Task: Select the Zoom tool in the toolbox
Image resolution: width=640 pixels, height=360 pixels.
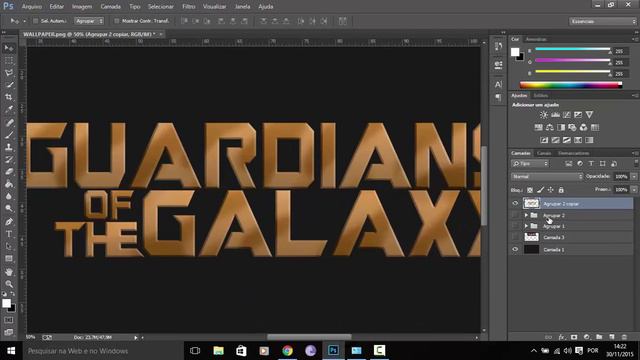Action: (9, 284)
